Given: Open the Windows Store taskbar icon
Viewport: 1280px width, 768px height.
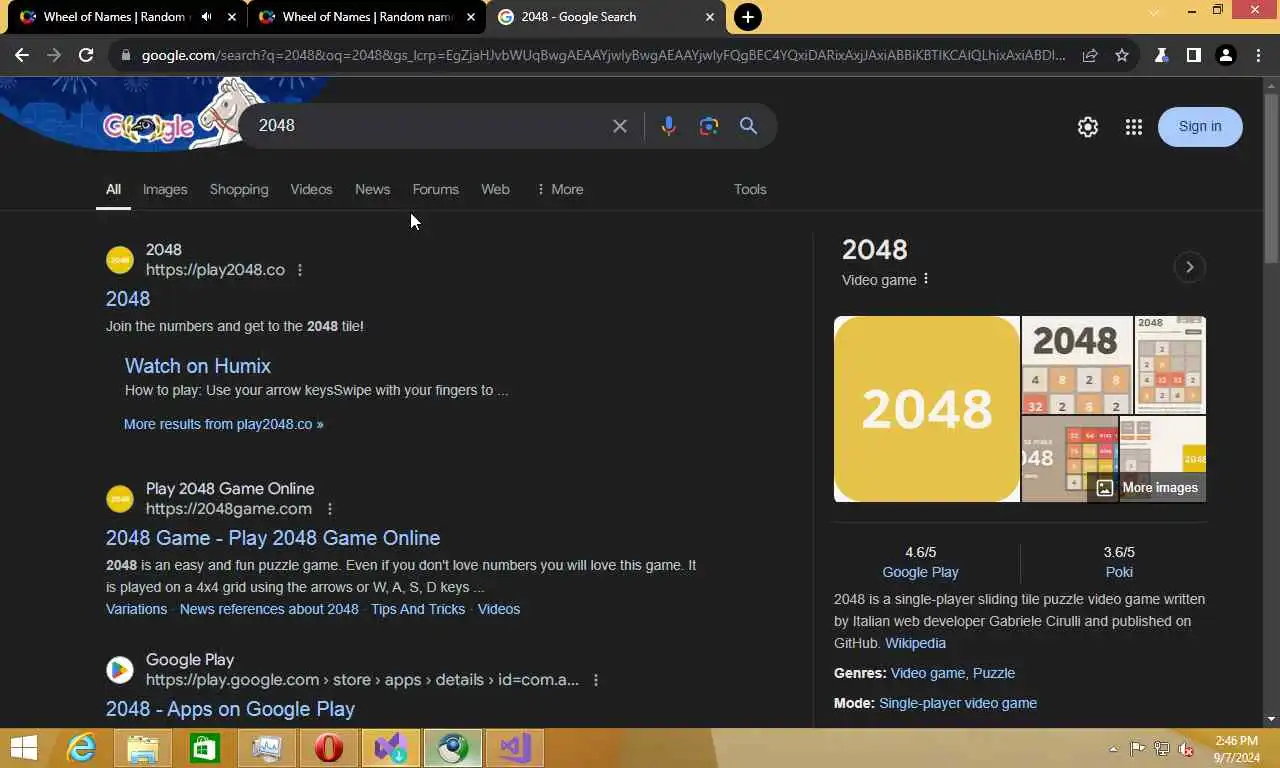Looking at the screenshot, I should click(205, 748).
